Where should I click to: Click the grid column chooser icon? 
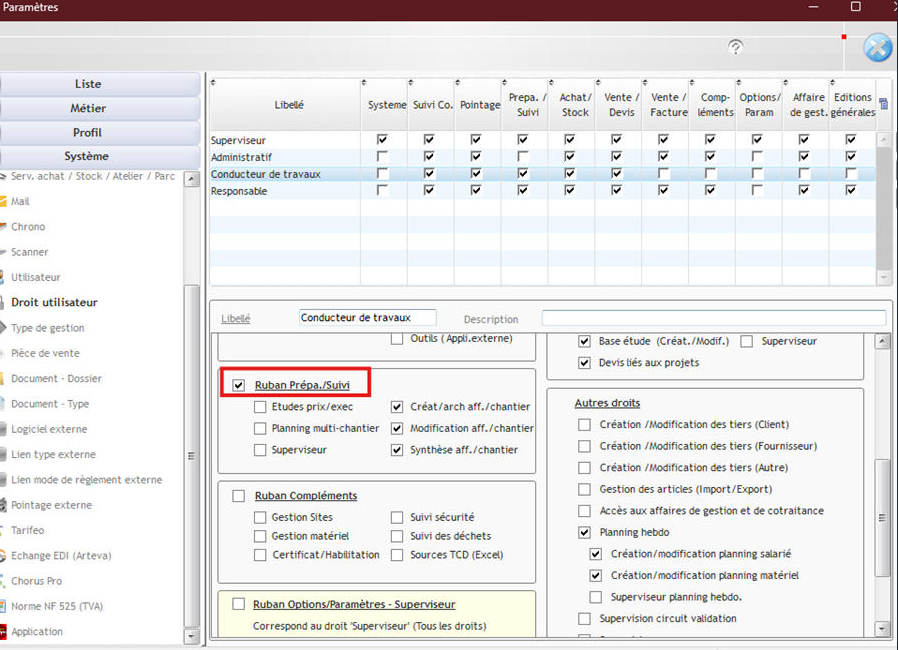[x=883, y=104]
